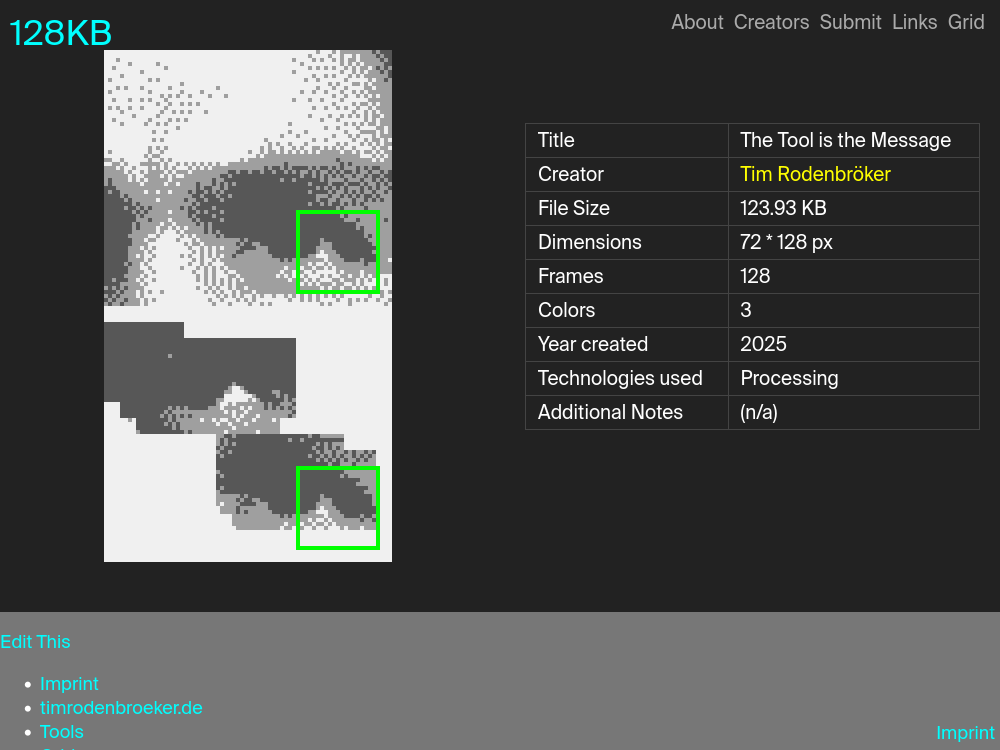The height and width of the screenshot is (750, 1000).
Task: Switch to the Grid view
Action: point(966,22)
